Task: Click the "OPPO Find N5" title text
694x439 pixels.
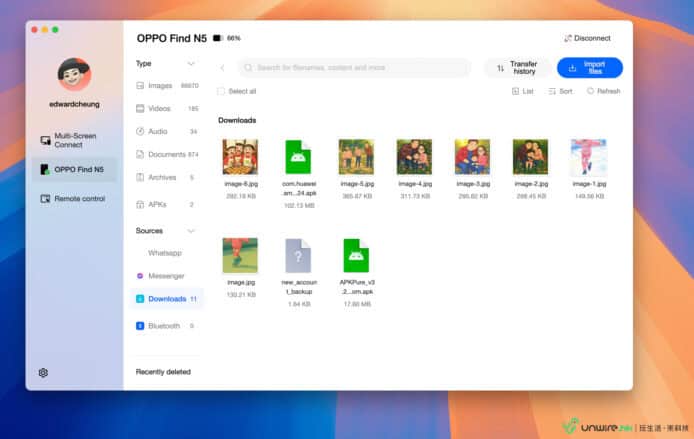Action: coord(172,39)
